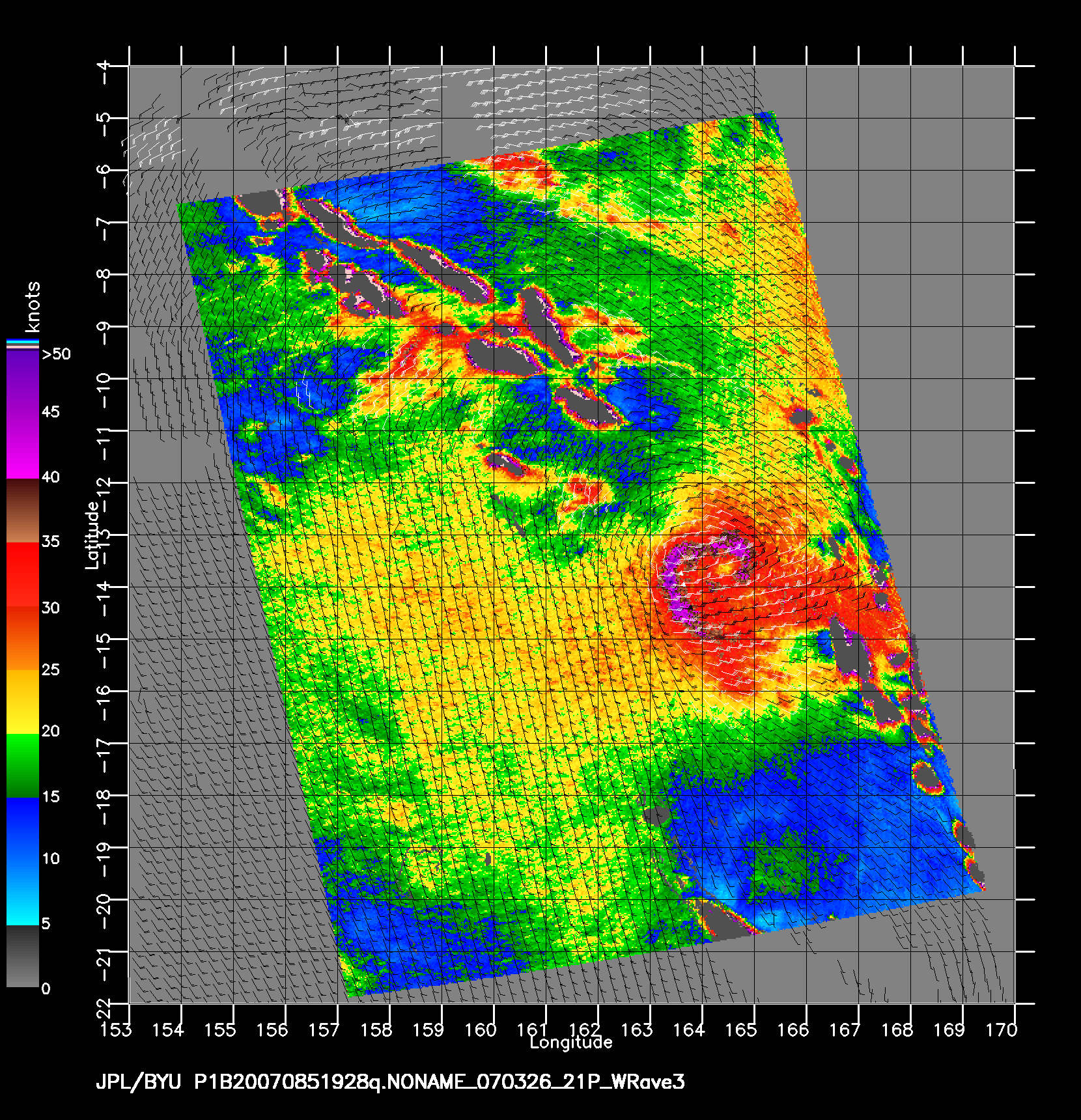Screen dimensions: 1081x1120
Task: Click the '35' colorbar label
Action: click(51, 542)
